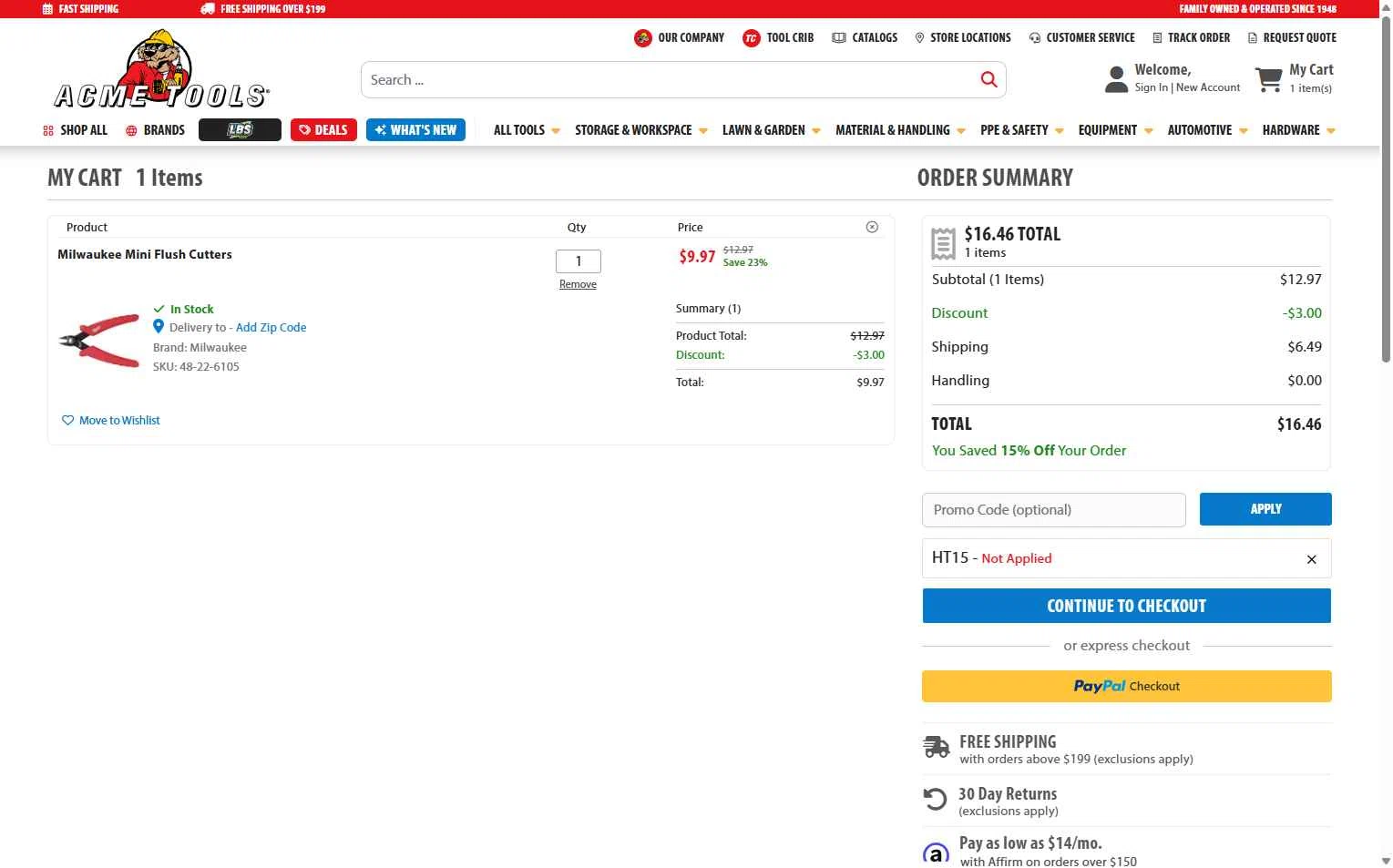Focus the site search field
The image size is (1393, 868).
670,80
